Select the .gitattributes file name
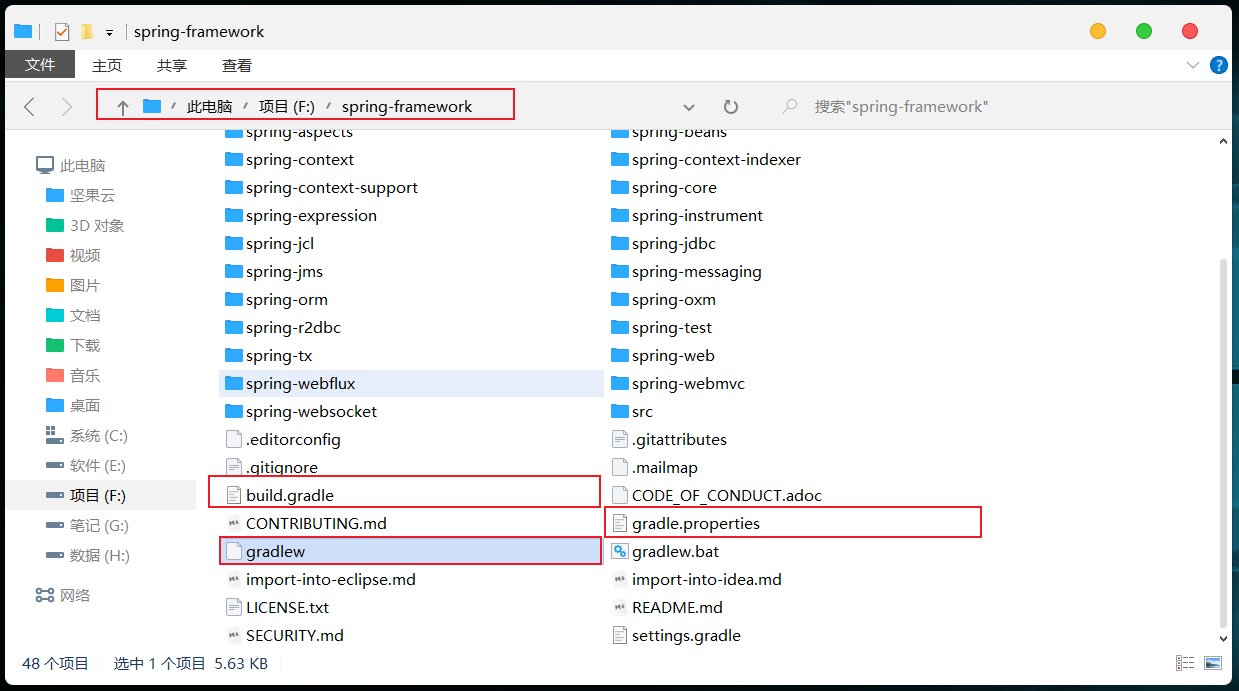 (x=679, y=439)
